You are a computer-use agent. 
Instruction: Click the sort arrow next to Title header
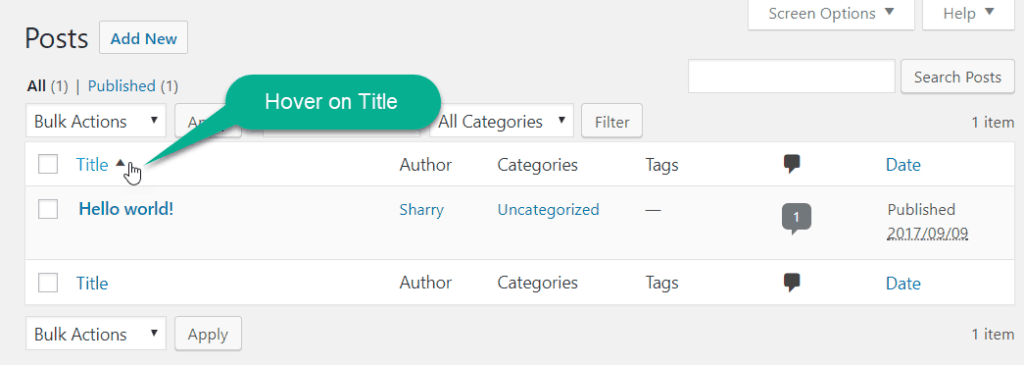(x=120, y=163)
